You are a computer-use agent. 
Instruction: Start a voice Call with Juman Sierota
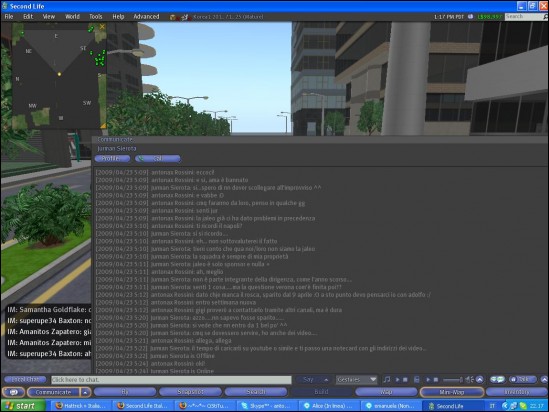tap(158, 159)
